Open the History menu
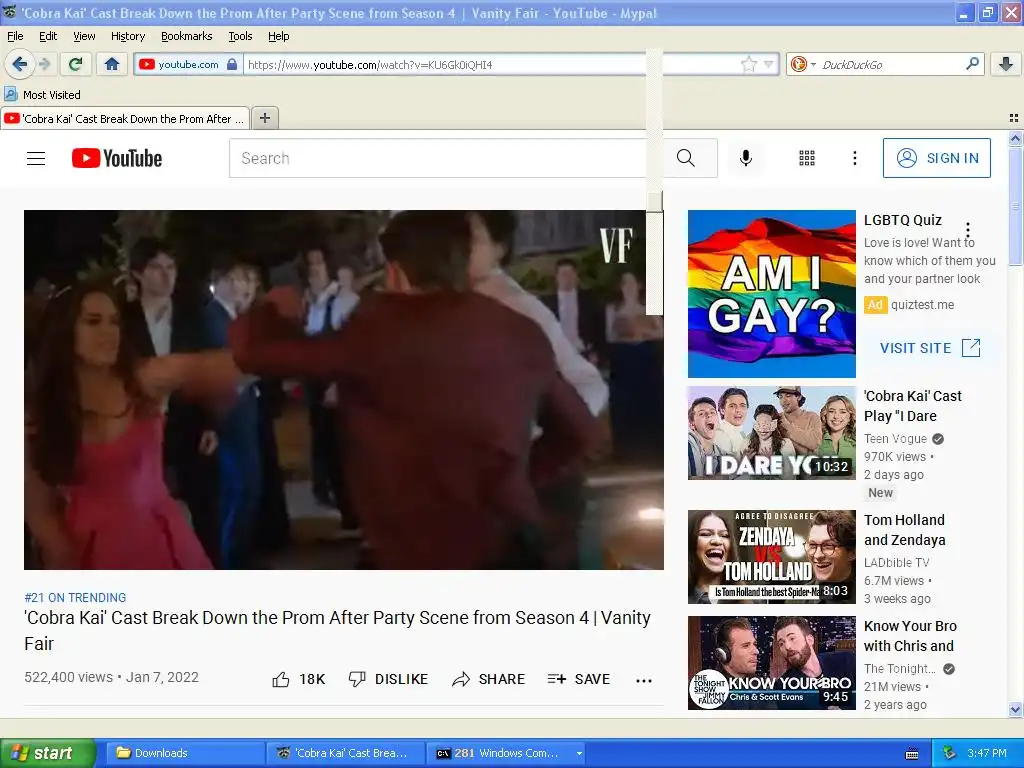Image resolution: width=1024 pixels, height=768 pixels. (127, 36)
